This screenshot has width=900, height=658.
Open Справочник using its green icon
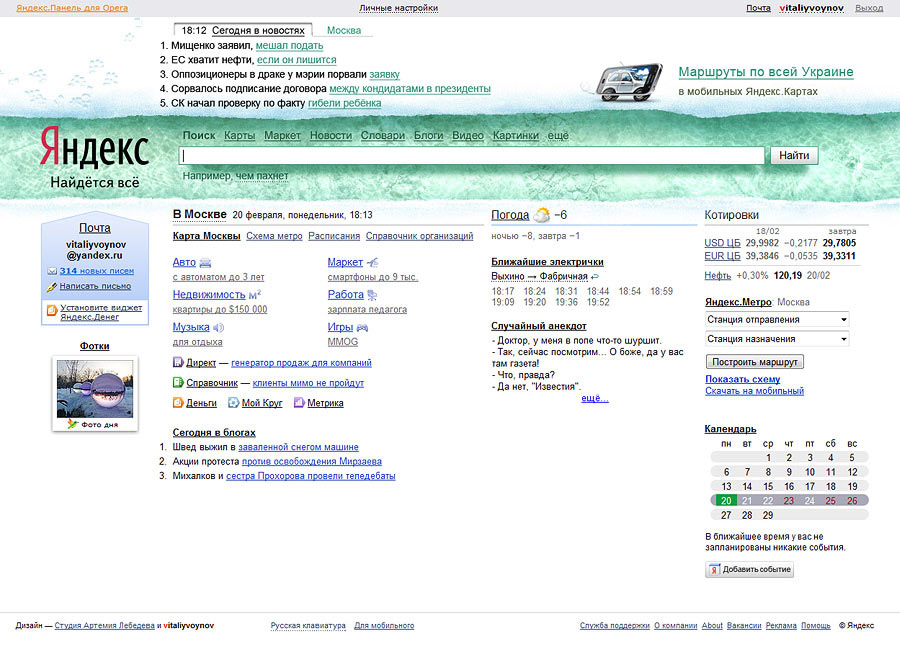click(177, 383)
